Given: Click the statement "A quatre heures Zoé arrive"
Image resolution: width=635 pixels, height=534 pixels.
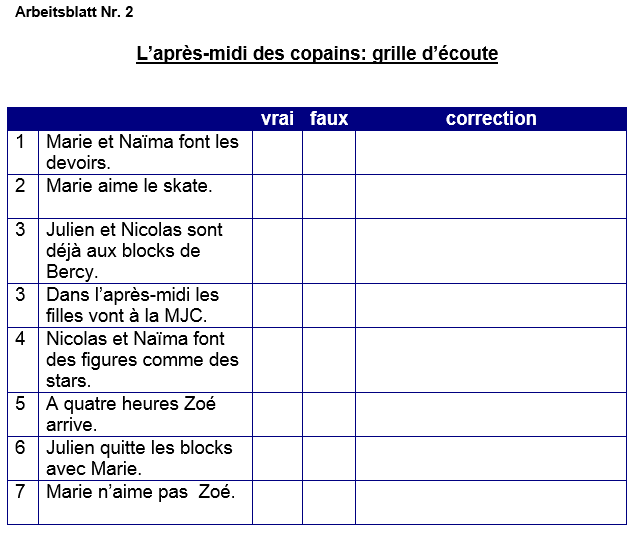Looking at the screenshot, I should click(130, 414).
